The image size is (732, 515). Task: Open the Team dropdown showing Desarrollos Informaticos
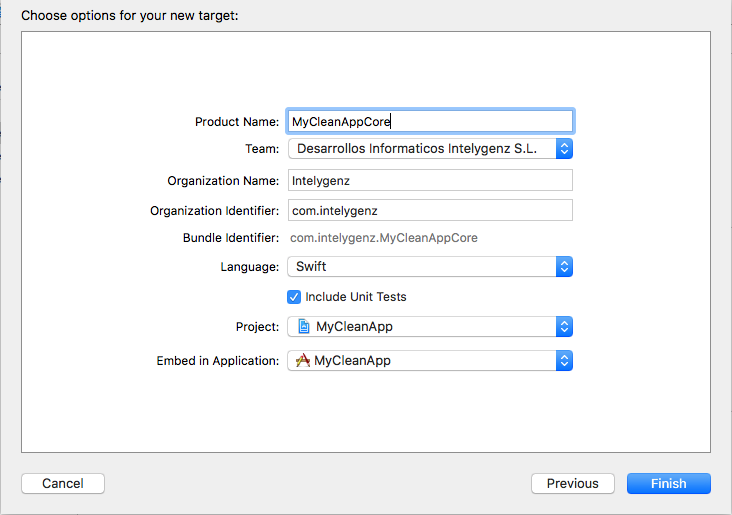pyautogui.click(x=422, y=149)
